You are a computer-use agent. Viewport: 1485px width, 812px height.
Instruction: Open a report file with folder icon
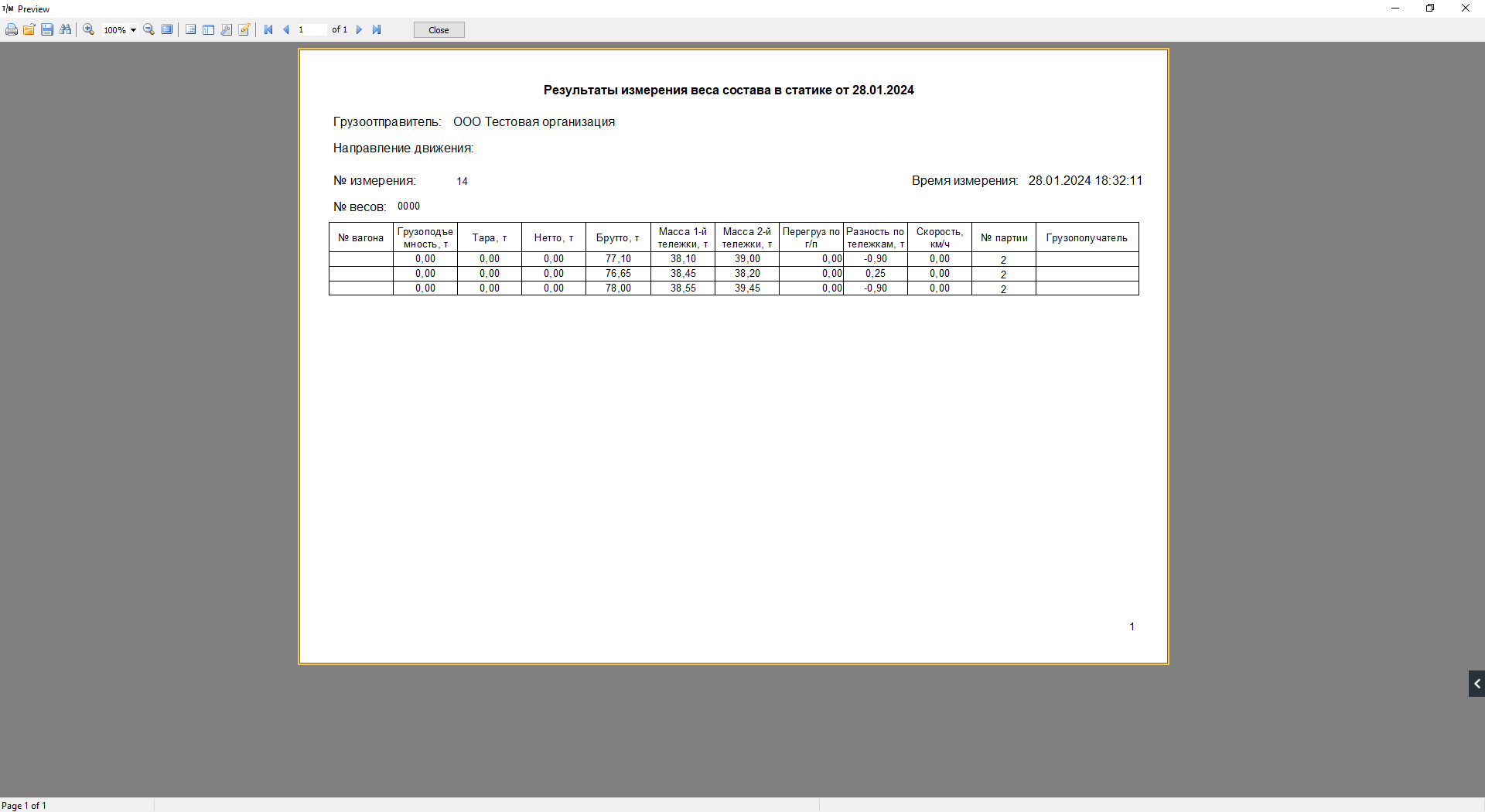[29, 30]
